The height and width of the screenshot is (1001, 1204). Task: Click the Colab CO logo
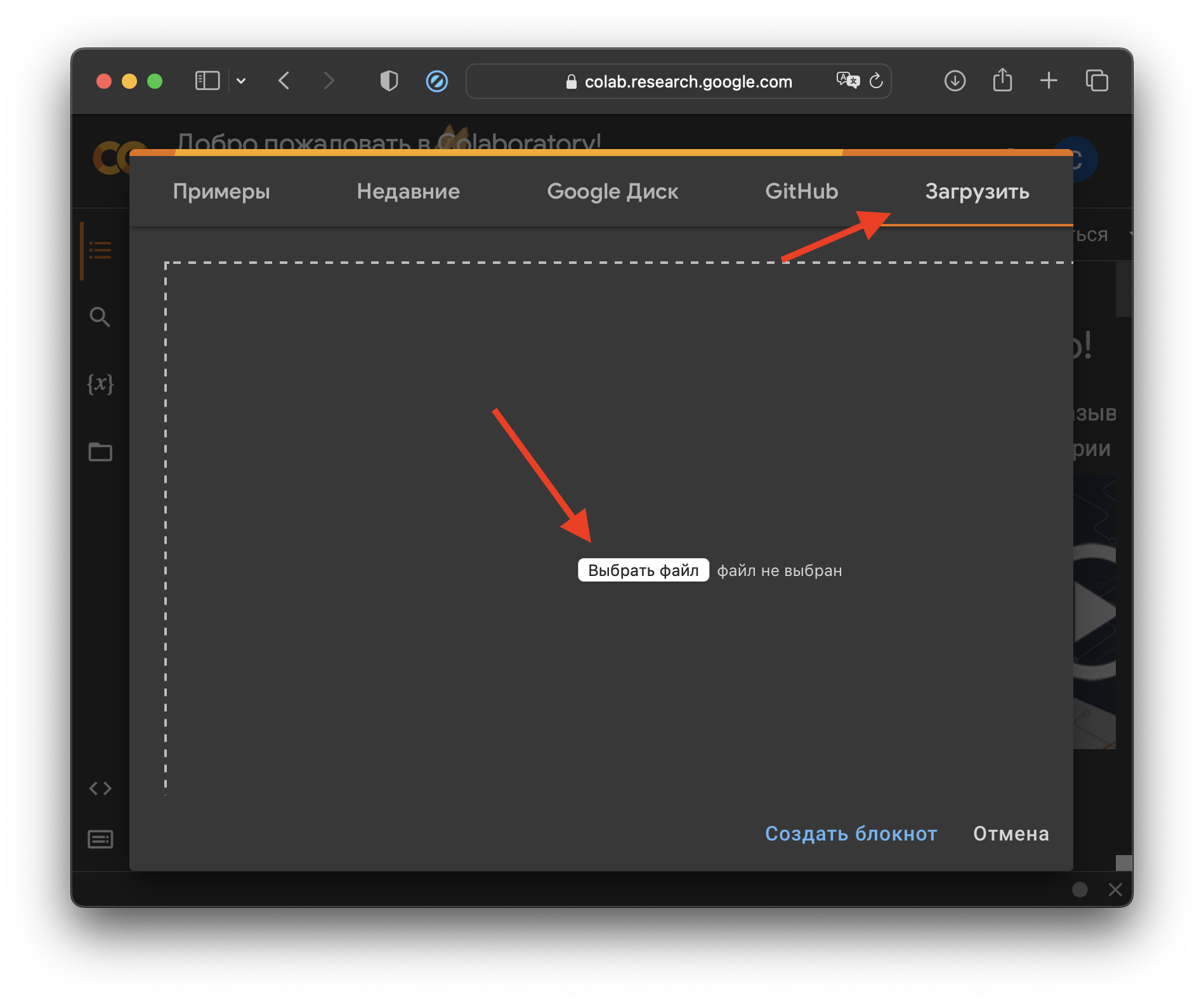(x=112, y=158)
